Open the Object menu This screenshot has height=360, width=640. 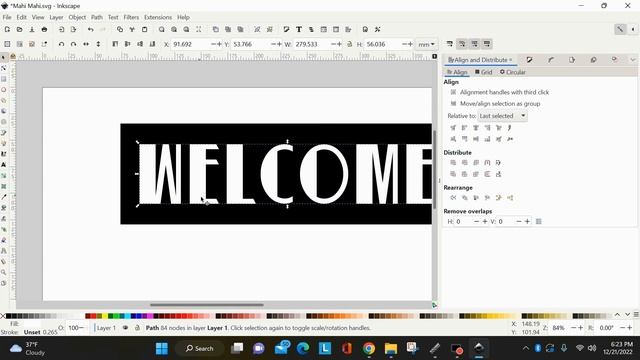pyautogui.click(x=77, y=17)
